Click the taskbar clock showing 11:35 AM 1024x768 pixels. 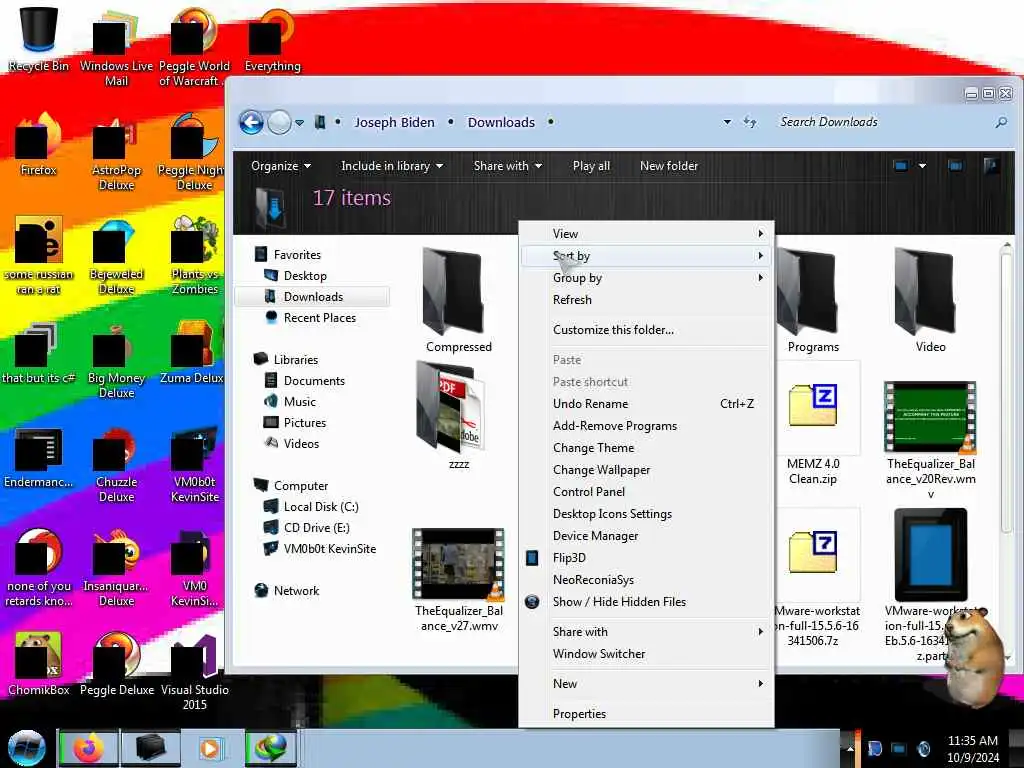[972, 748]
